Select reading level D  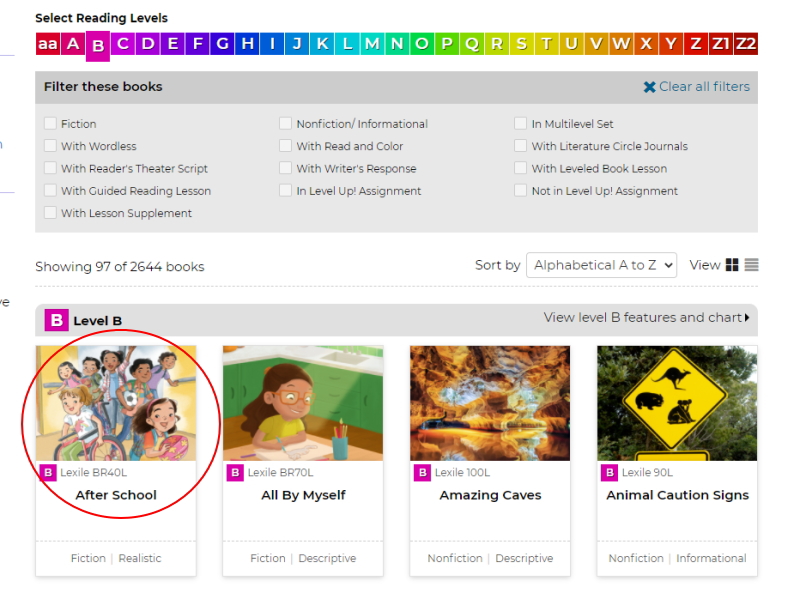point(148,43)
